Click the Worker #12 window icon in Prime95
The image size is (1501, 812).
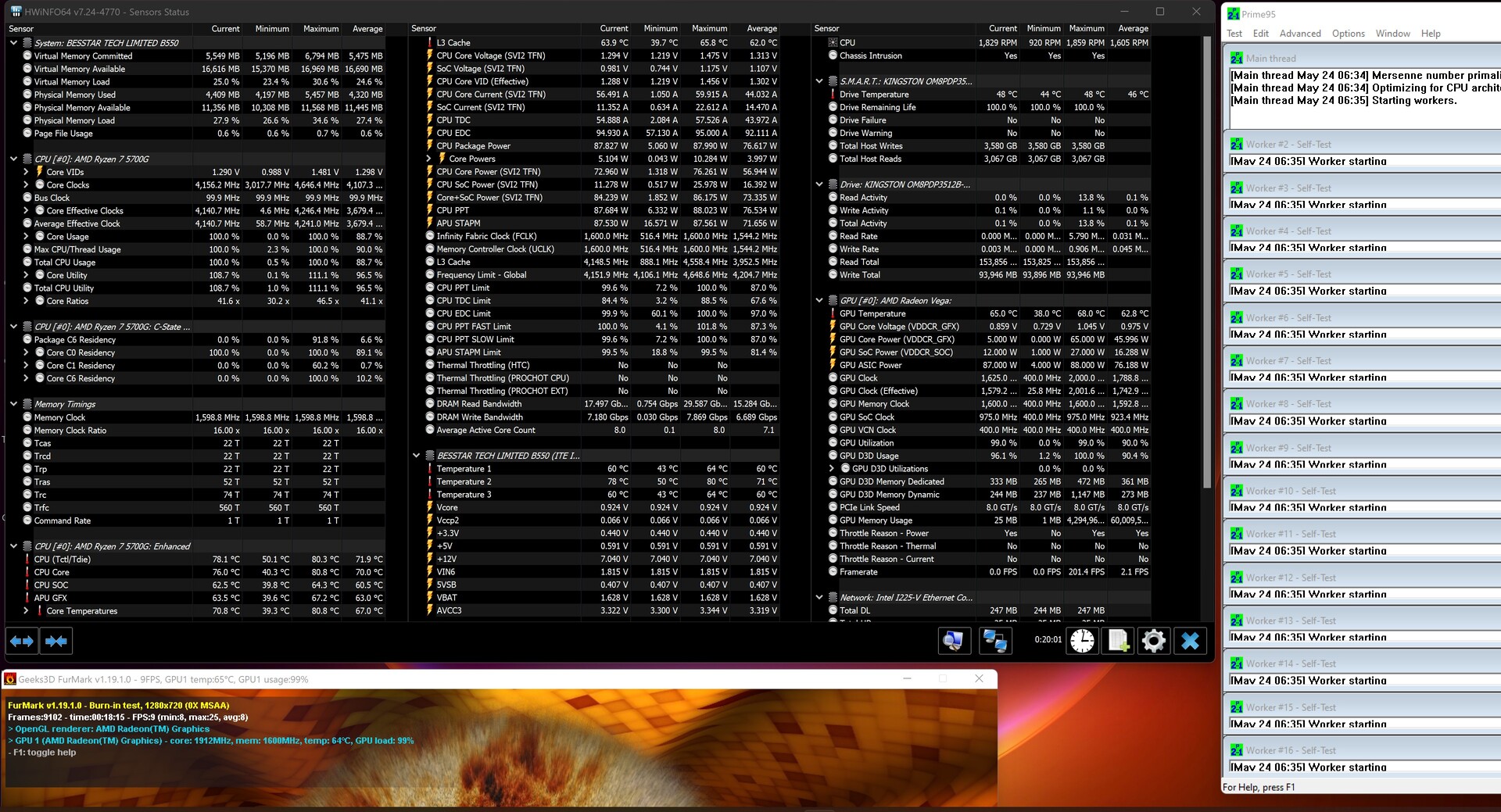[1237, 578]
